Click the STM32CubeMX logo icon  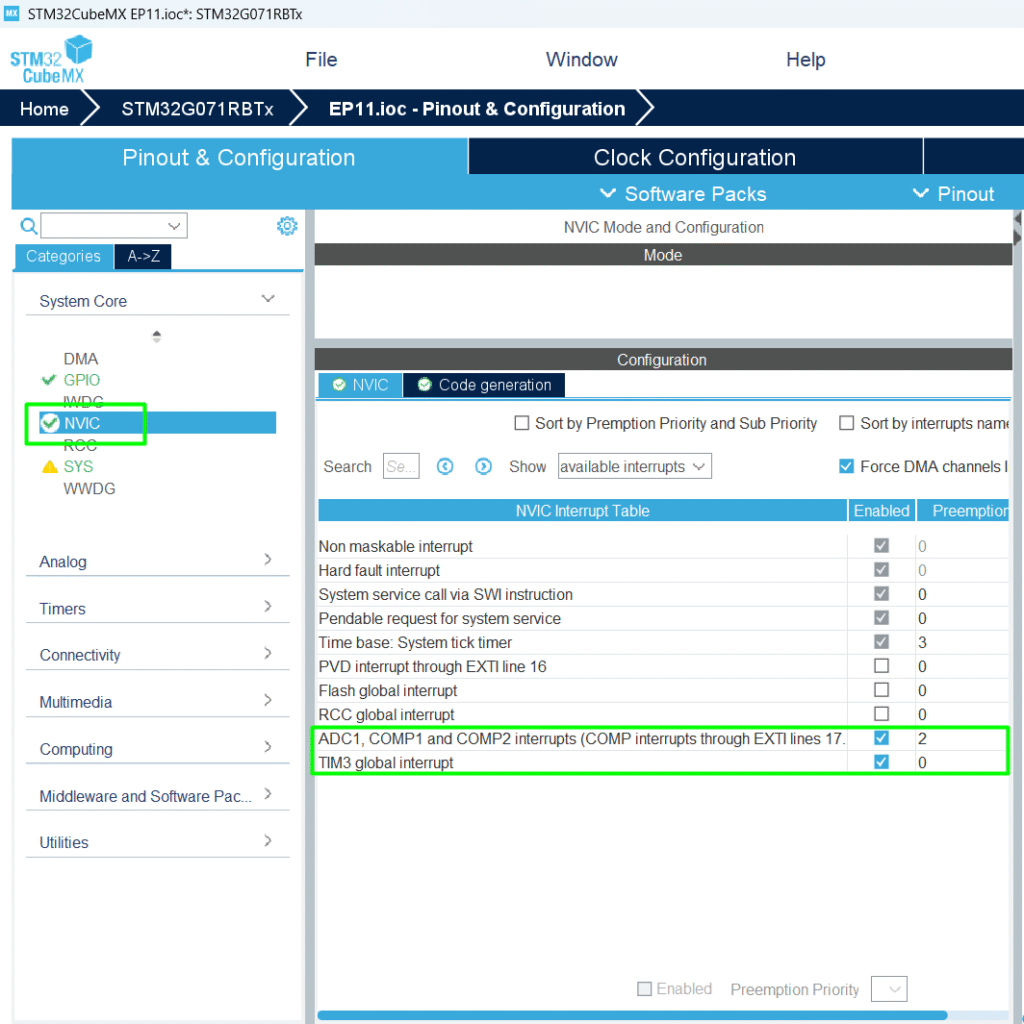(x=51, y=60)
